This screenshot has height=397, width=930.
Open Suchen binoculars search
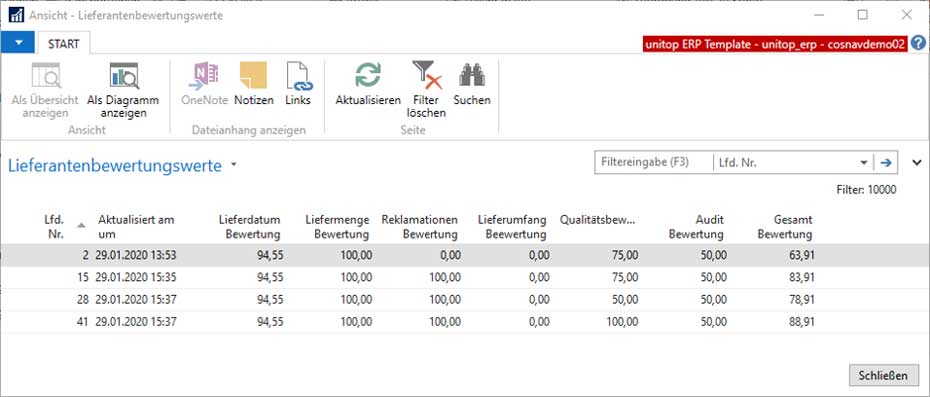pos(472,85)
